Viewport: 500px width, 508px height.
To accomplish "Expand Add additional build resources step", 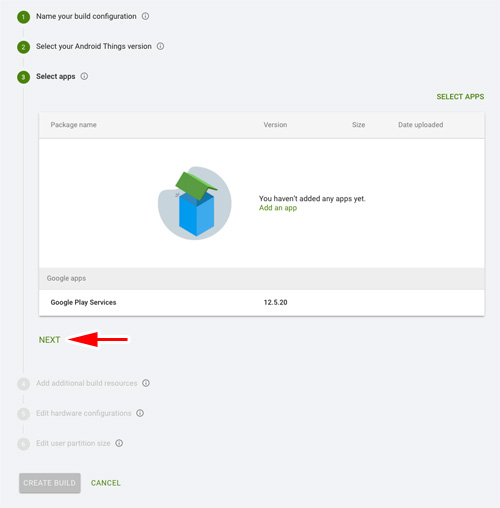I will (x=87, y=383).
